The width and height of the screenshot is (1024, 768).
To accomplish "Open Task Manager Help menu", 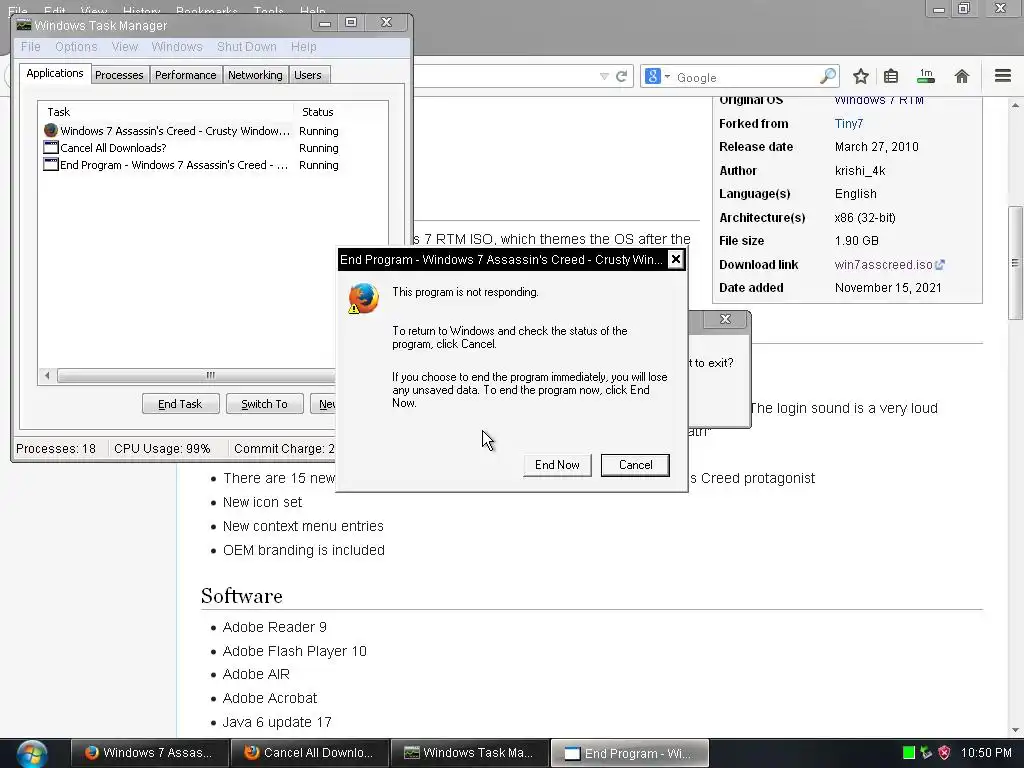I will click(304, 47).
